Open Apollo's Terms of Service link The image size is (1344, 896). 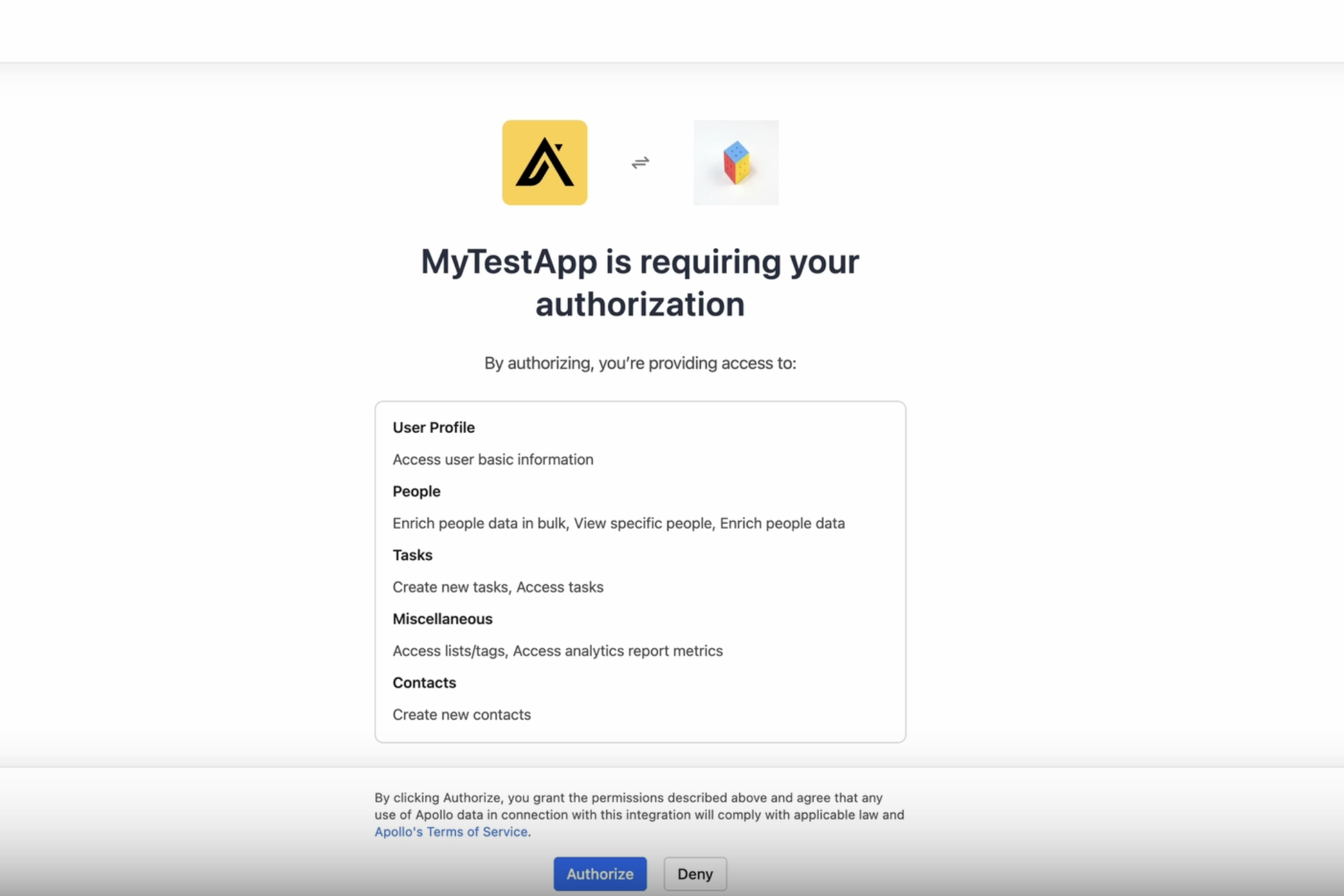coord(451,832)
